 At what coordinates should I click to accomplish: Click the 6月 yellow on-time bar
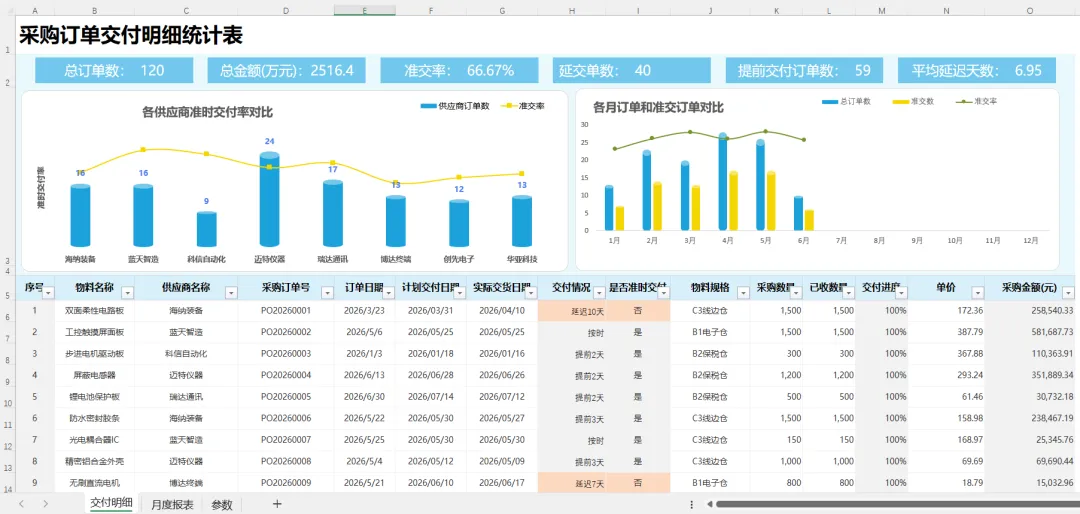809,220
